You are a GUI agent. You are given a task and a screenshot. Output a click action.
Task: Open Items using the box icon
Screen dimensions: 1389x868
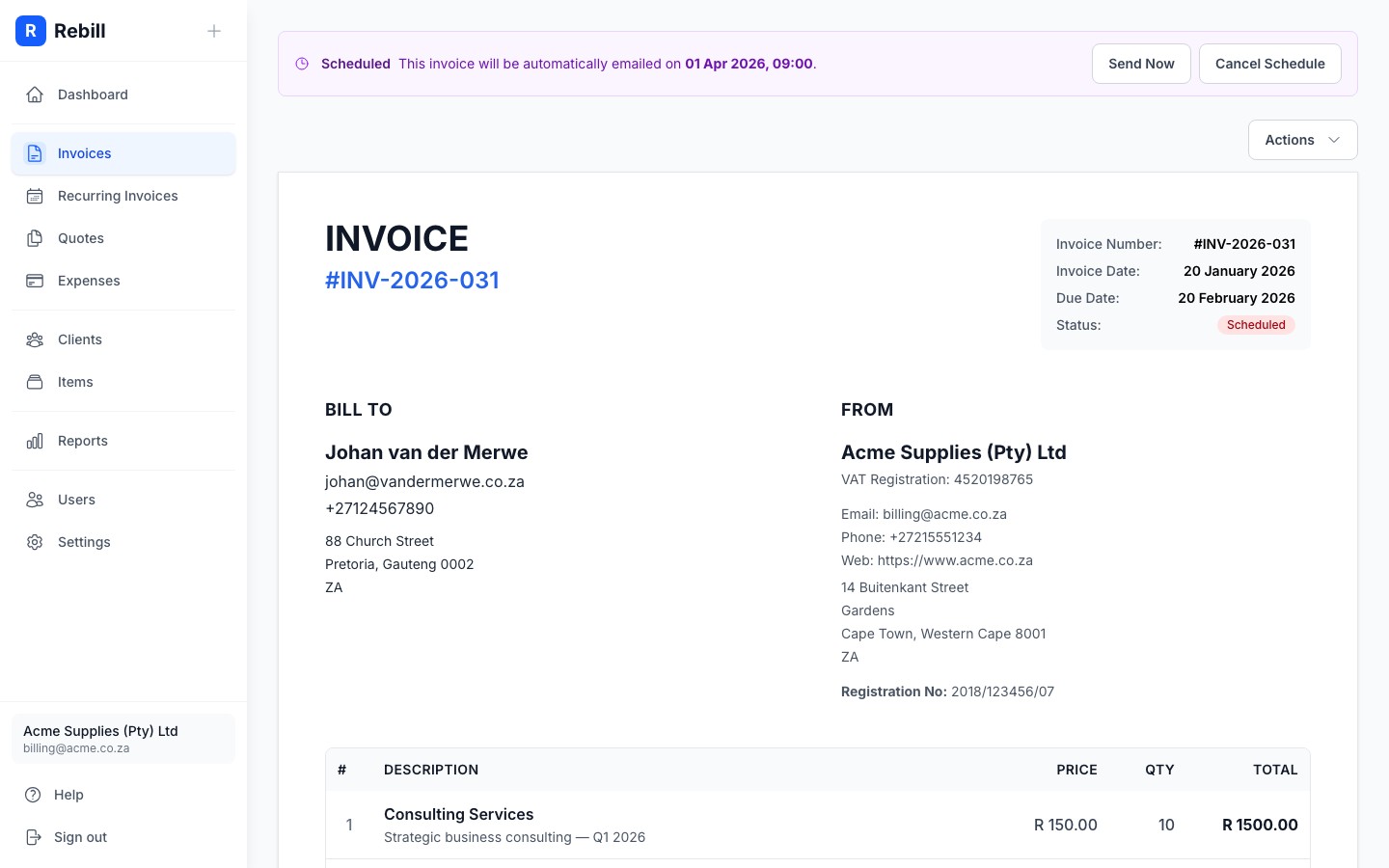pyautogui.click(x=35, y=382)
